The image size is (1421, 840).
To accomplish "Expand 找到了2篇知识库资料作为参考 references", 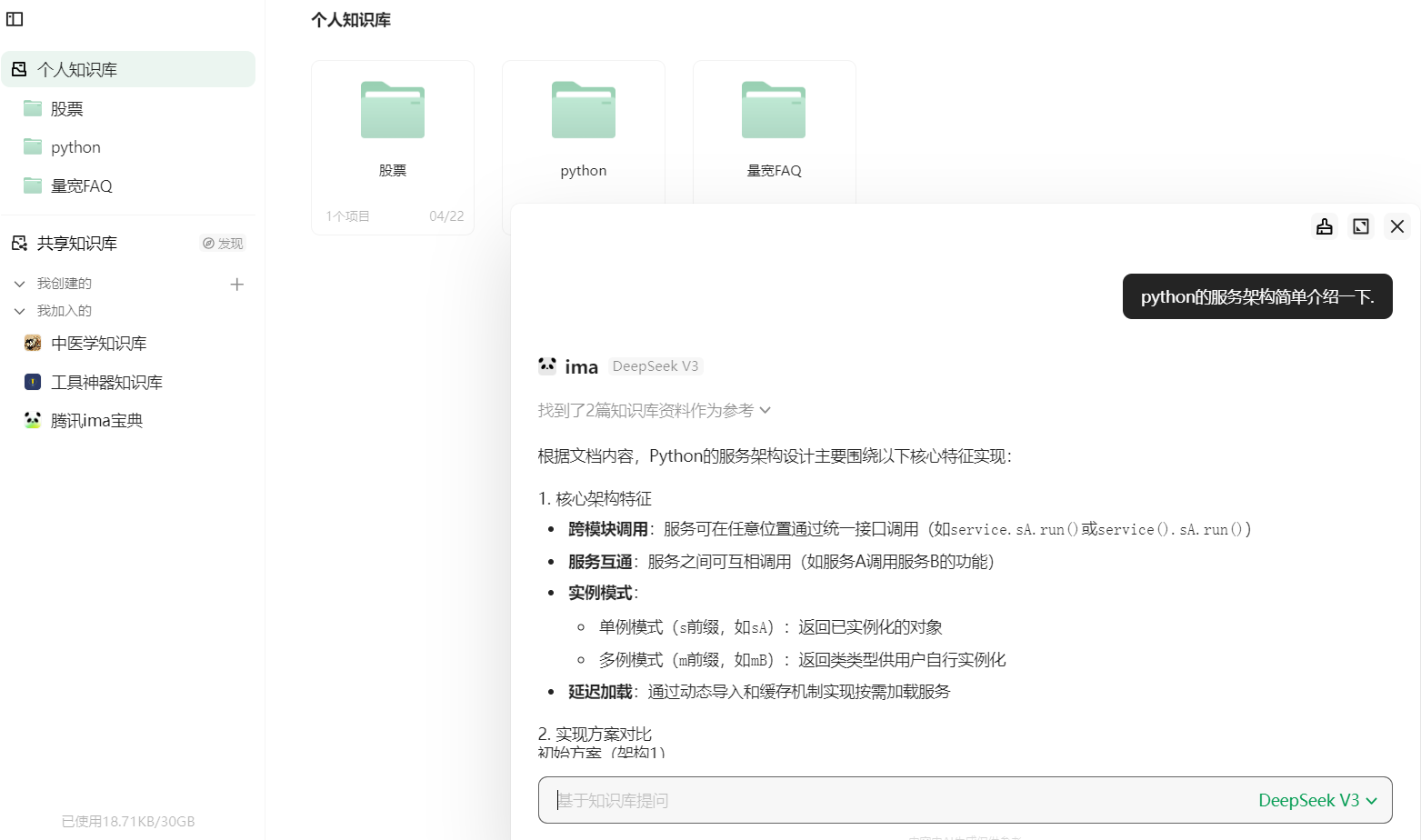I will coord(655,411).
